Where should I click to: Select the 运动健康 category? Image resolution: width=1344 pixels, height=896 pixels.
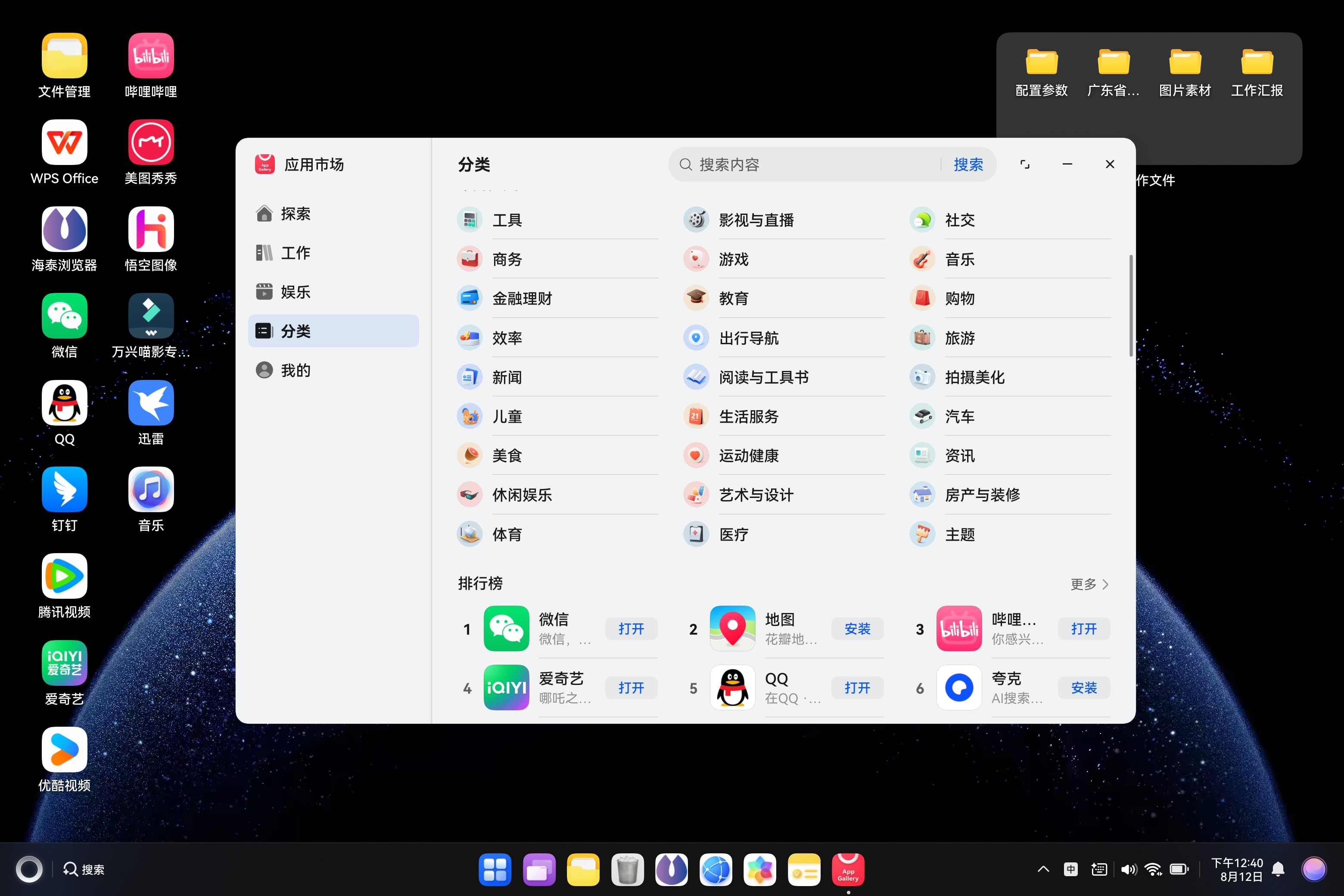pos(784,455)
